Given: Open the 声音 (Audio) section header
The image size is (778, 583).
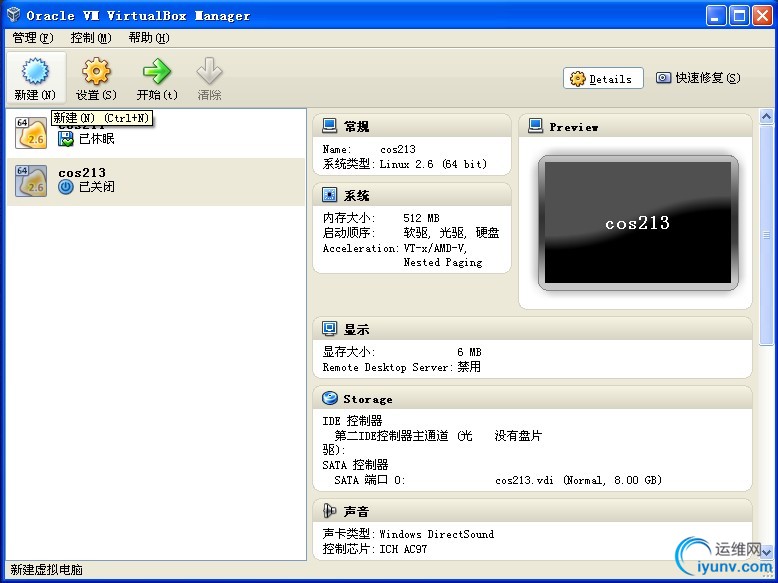Looking at the screenshot, I should [x=532, y=511].
